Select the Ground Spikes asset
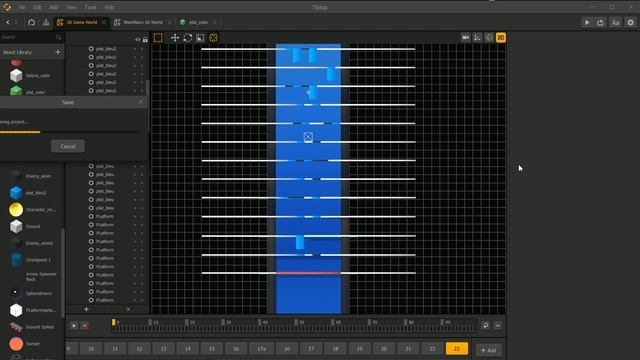Screen dimensions: 640x360 [x=16, y=327]
